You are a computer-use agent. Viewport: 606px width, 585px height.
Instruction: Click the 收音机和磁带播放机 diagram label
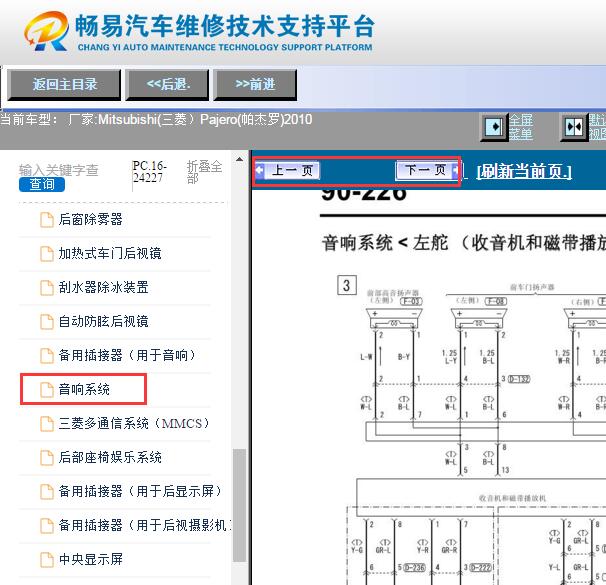click(x=512, y=498)
